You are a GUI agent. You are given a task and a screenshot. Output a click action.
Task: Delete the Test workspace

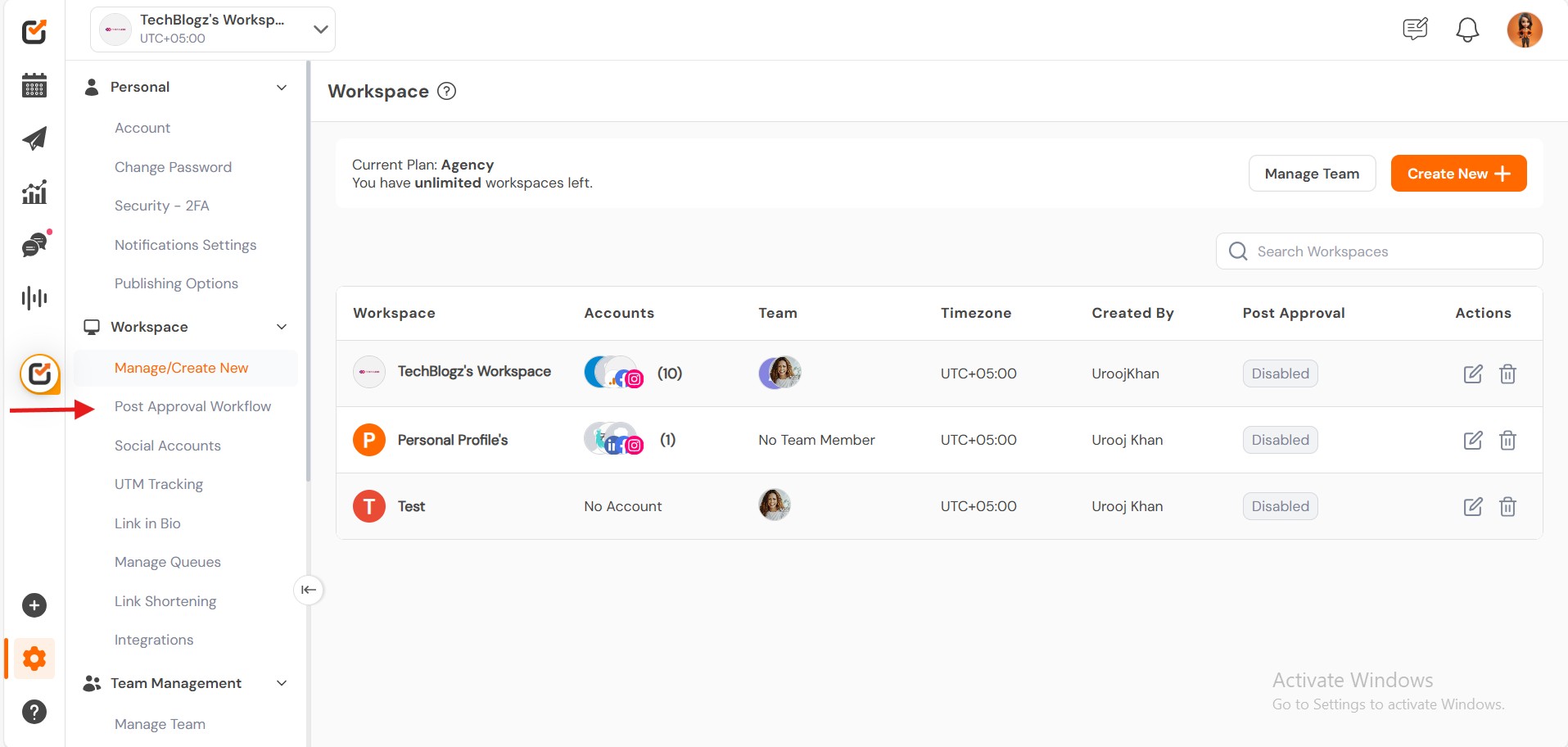pos(1507,507)
